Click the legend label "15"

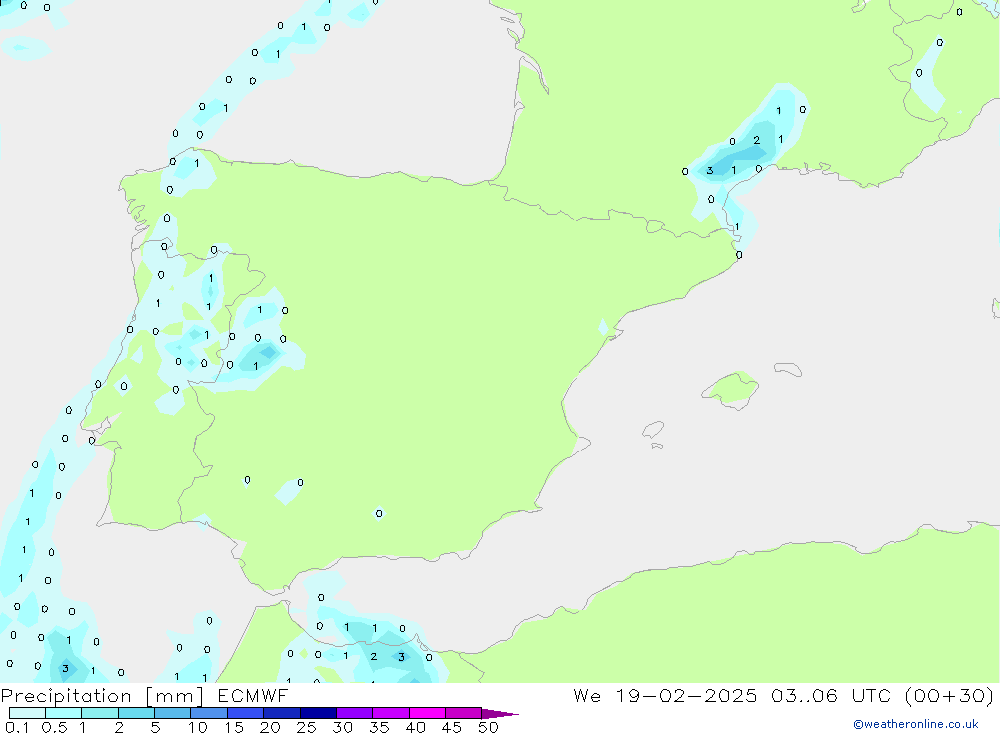tap(234, 727)
